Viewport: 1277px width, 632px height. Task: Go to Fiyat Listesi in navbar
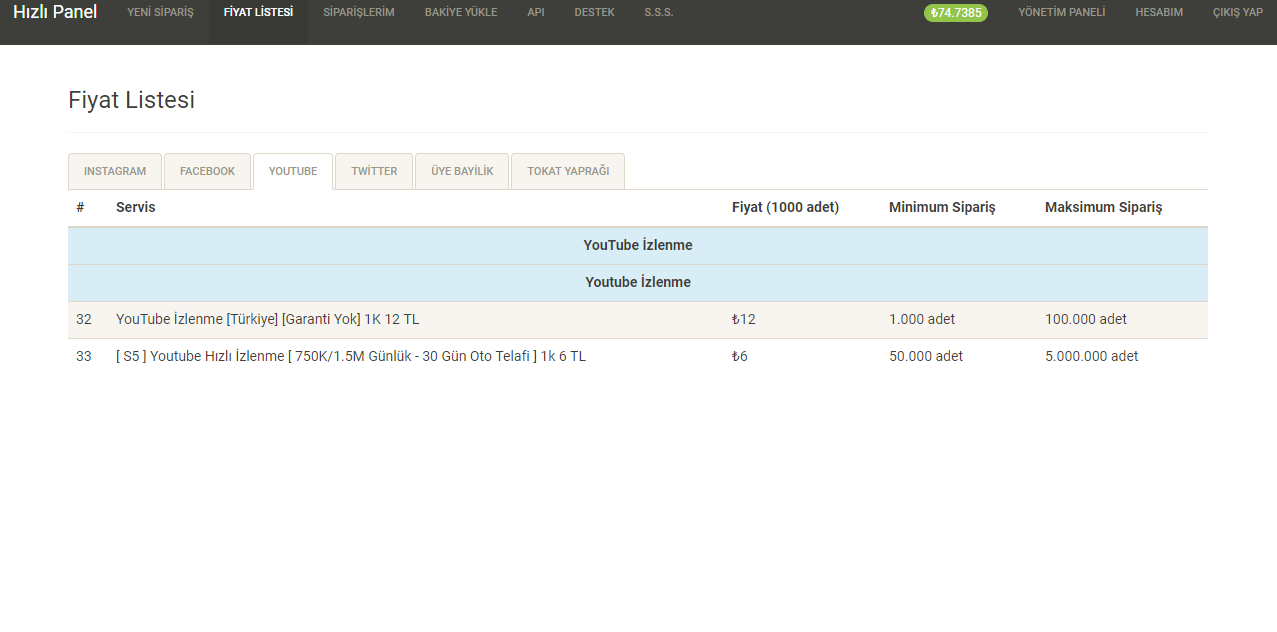258,13
